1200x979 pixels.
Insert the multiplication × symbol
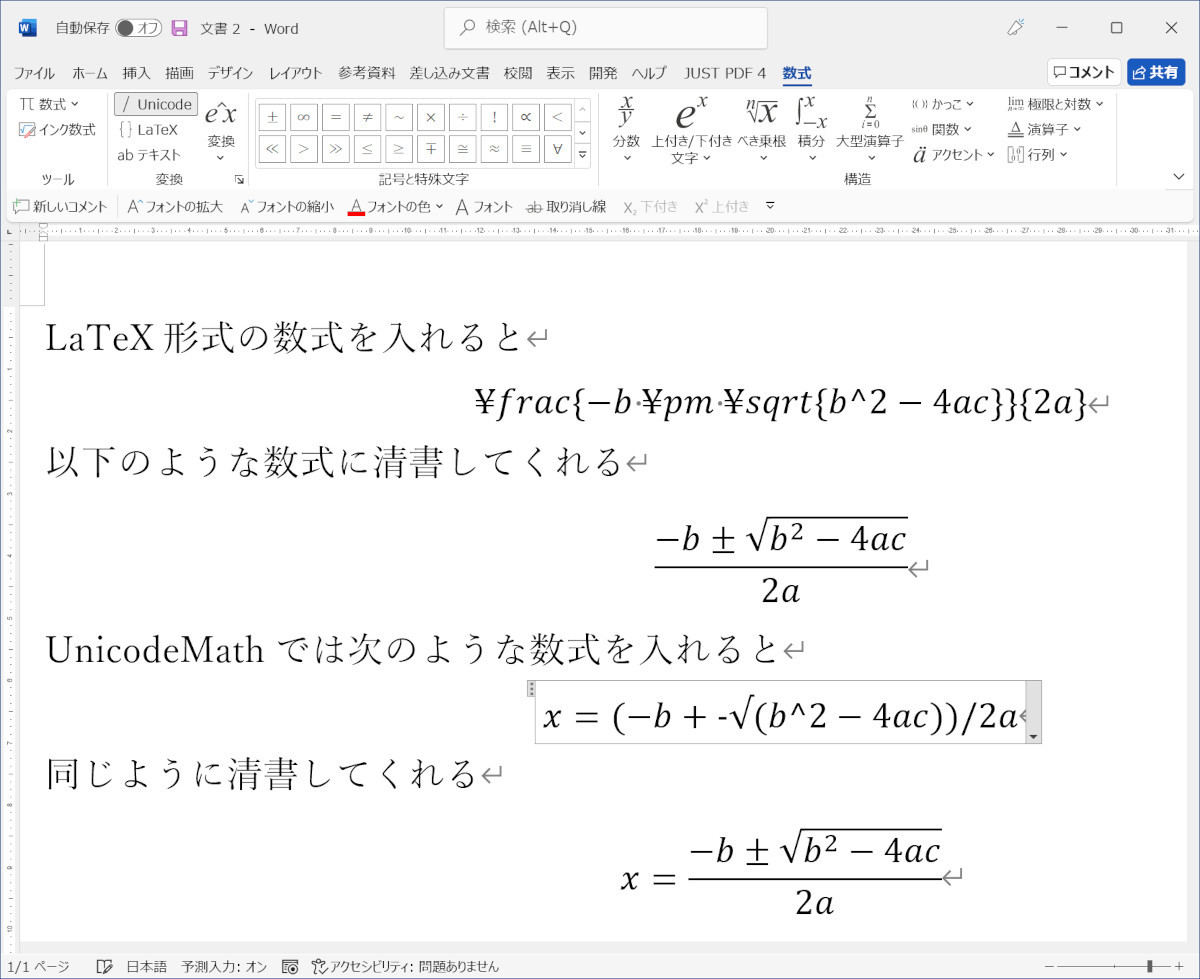pos(431,117)
